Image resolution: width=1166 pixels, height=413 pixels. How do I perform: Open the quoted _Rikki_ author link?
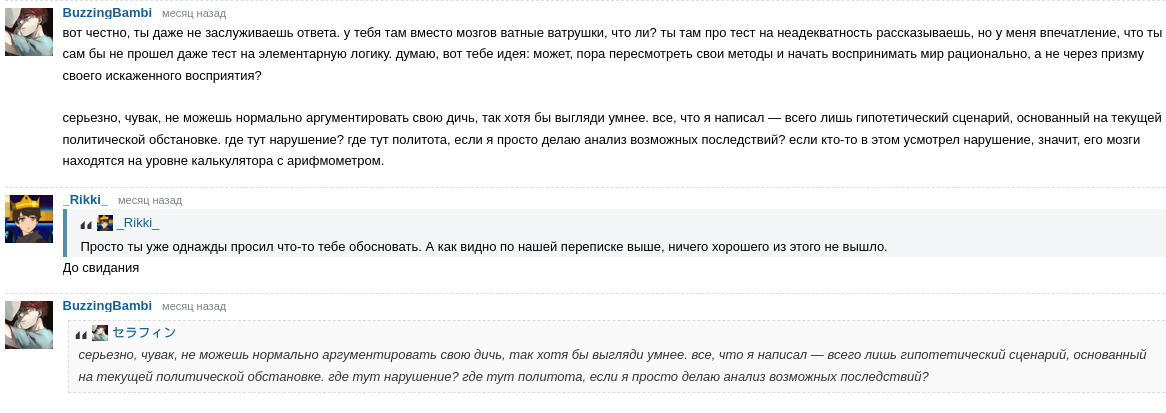138,223
